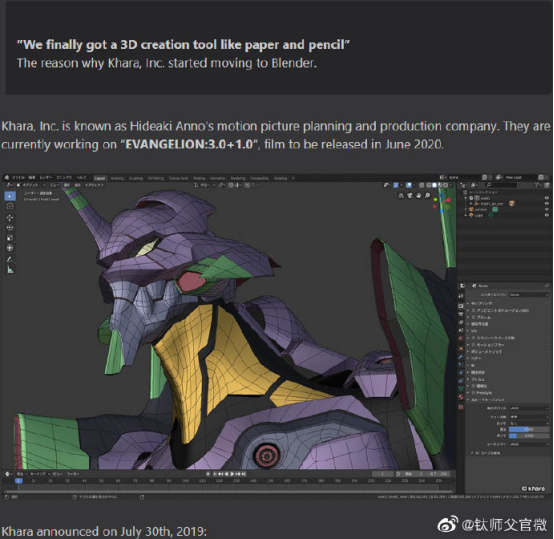Toggle visibility eye of camera in outliner
Screen dimensions: 554x539
[x=547, y=209]
